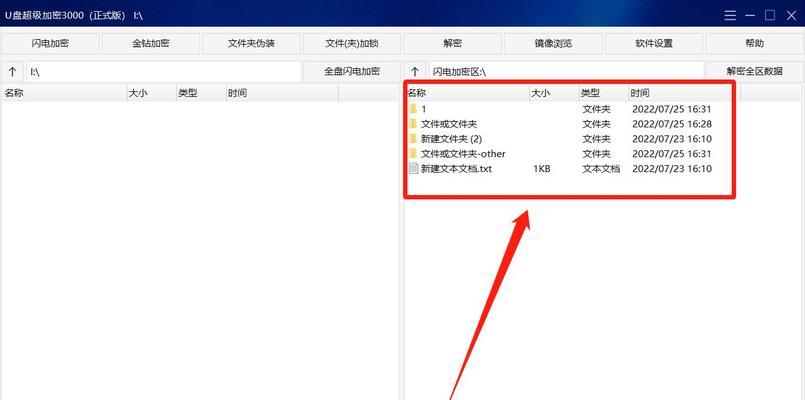Sort right panel by 类型 header

604,93
